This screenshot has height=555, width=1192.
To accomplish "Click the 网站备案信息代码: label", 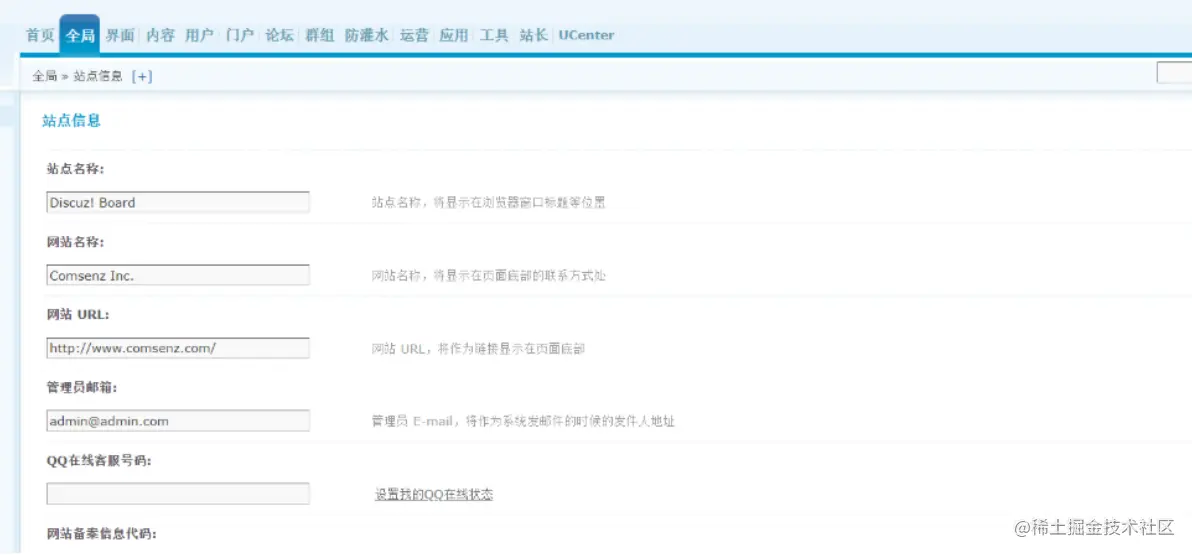I will [x=102, y=534].
